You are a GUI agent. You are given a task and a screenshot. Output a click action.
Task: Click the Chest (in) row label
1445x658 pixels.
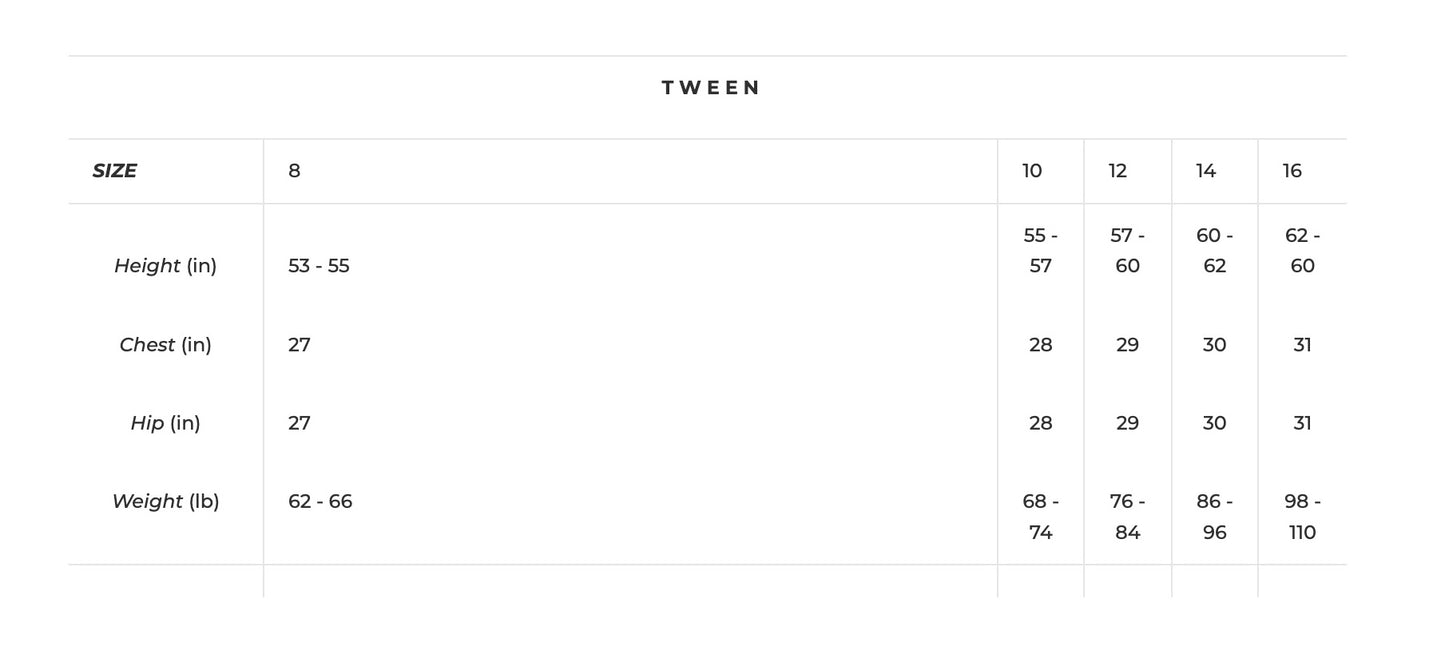pyautogui.click(x=165, y=345)
